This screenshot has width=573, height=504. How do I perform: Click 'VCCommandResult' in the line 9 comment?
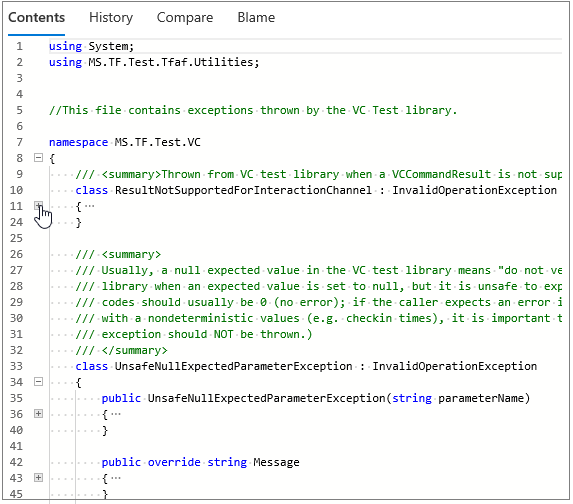[x=441, y=174]
